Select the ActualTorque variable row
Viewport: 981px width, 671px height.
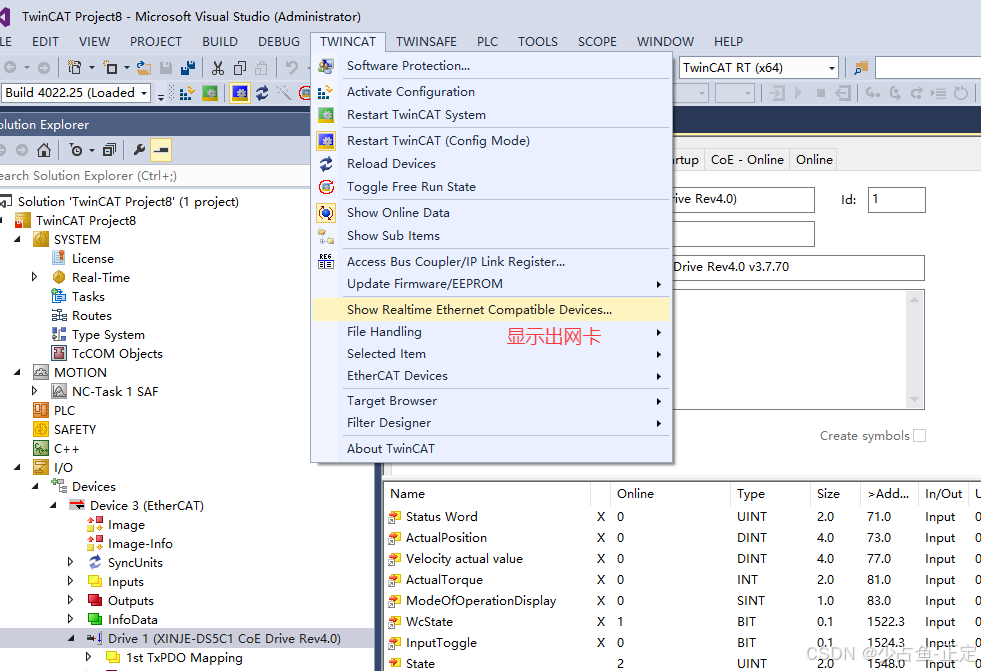[x=682, y=580]
